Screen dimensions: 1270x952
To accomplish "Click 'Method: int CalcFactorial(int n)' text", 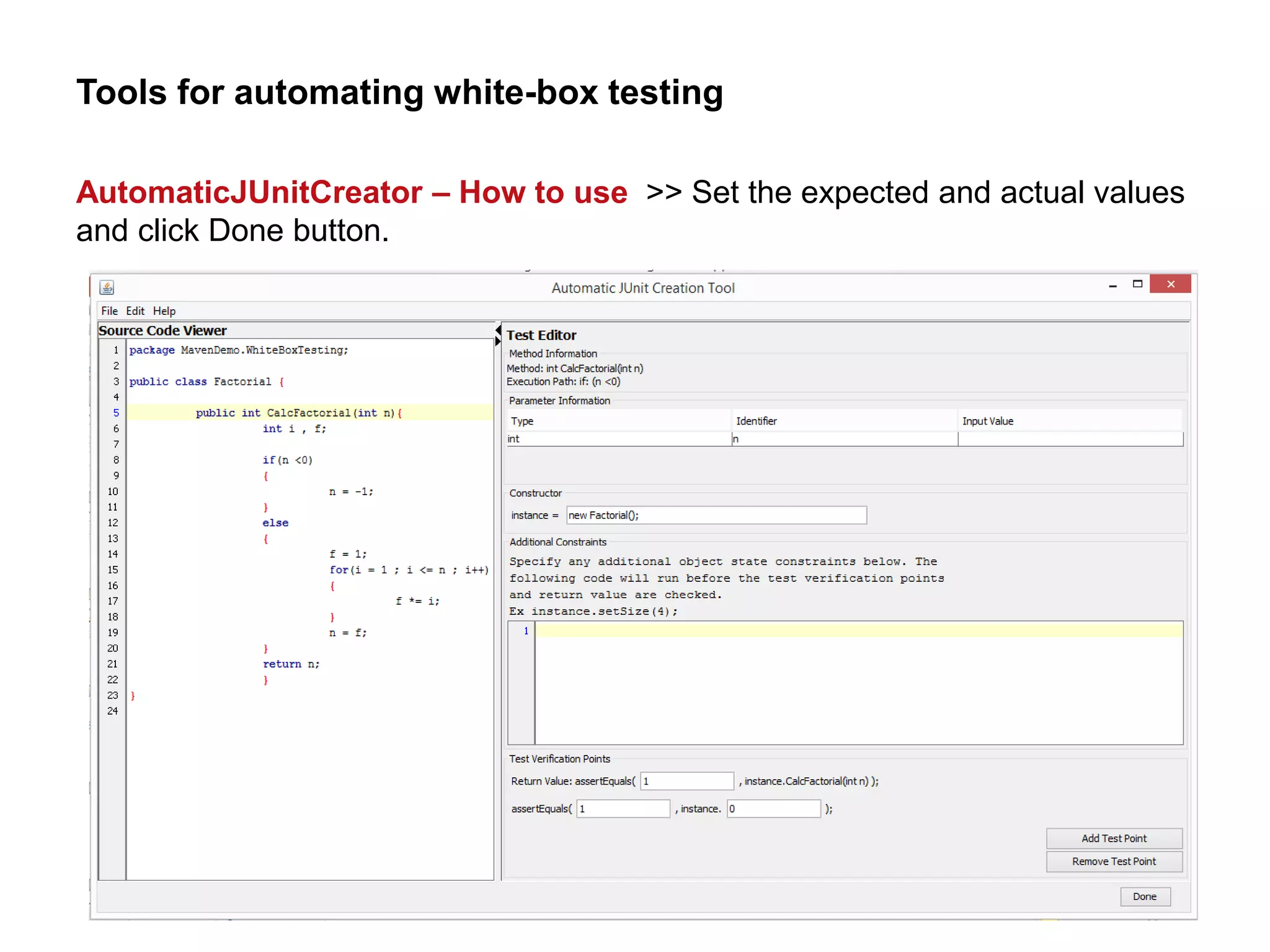I will [x=575, y=368].
